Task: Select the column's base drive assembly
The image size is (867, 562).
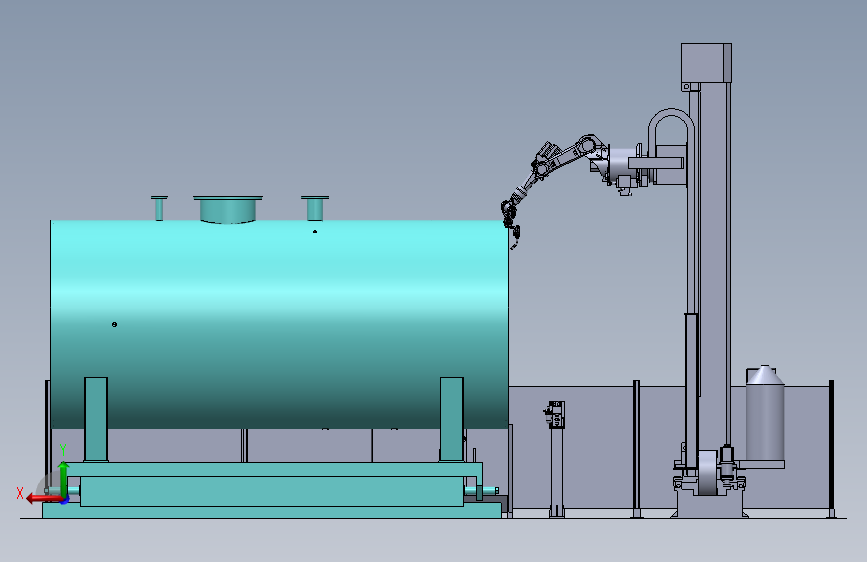Action: point(709,482)
